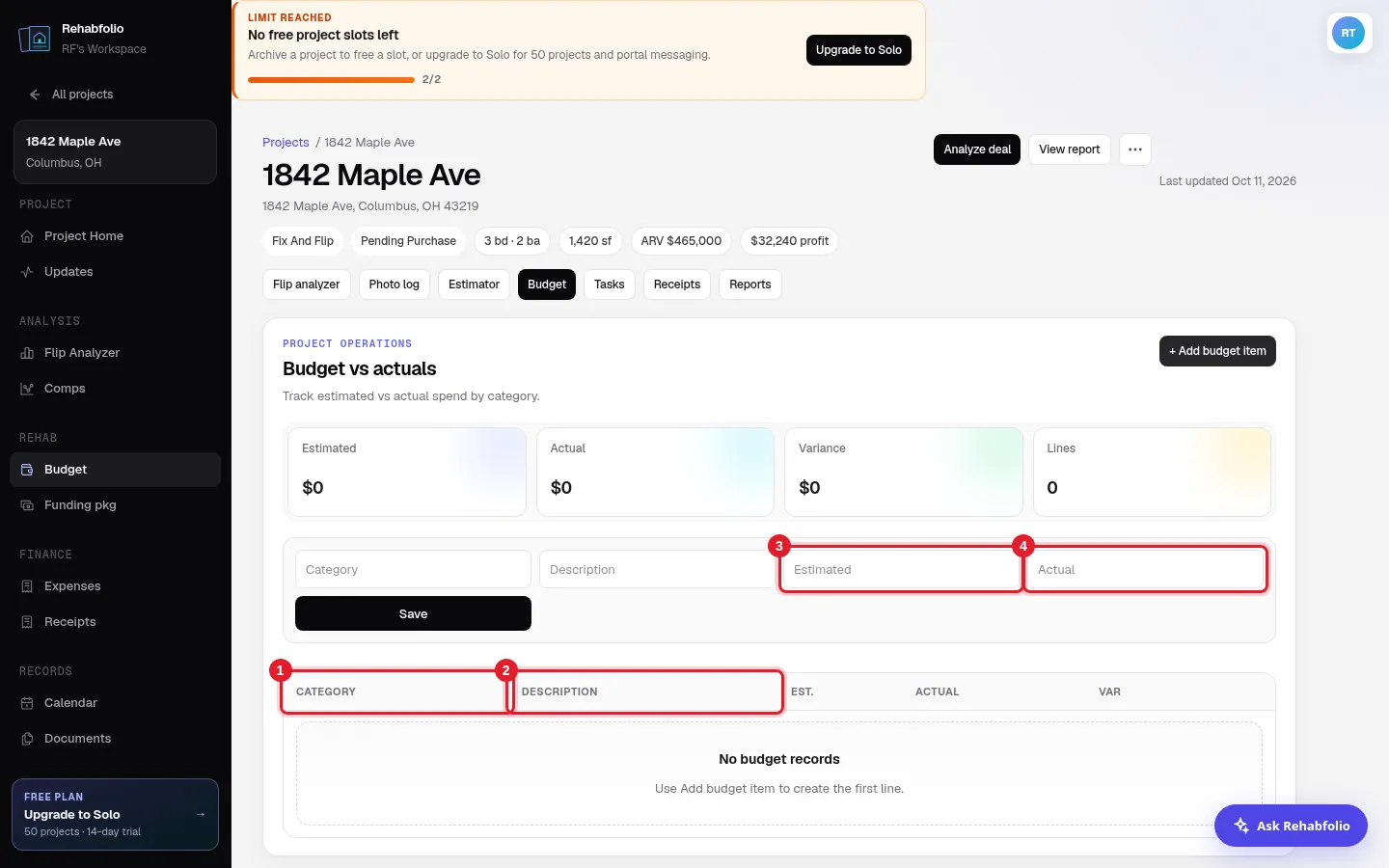The height and width of the screenshot is (868, 1389).
Task: Click the Rehabfolio logo icon
Action: [x=35, y=39]
